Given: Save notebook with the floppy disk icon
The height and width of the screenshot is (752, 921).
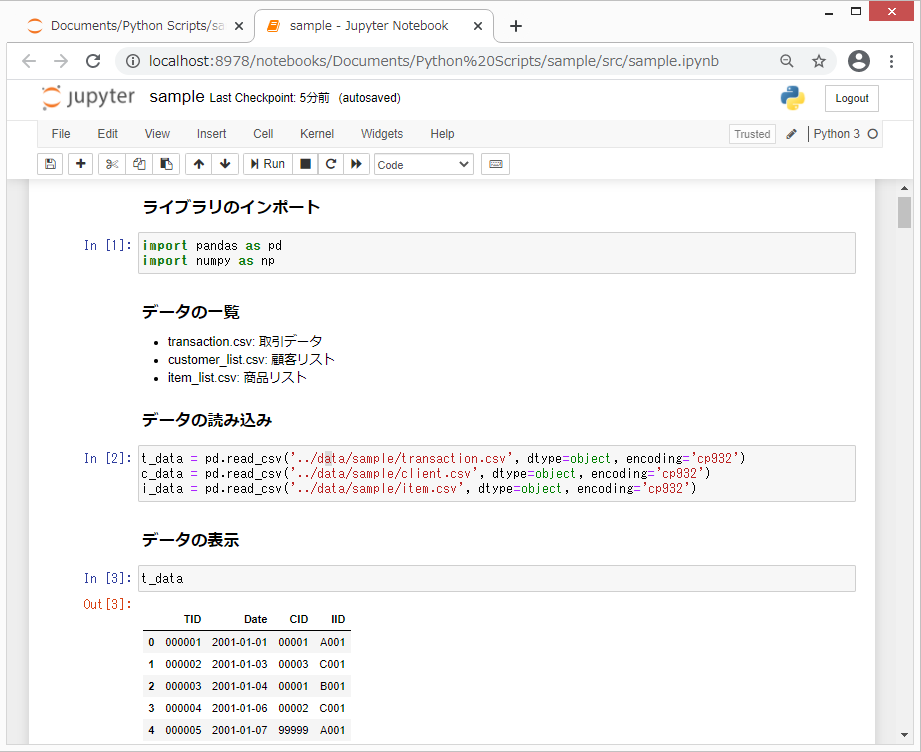Looking at the screenshot, I should point(50,164).
